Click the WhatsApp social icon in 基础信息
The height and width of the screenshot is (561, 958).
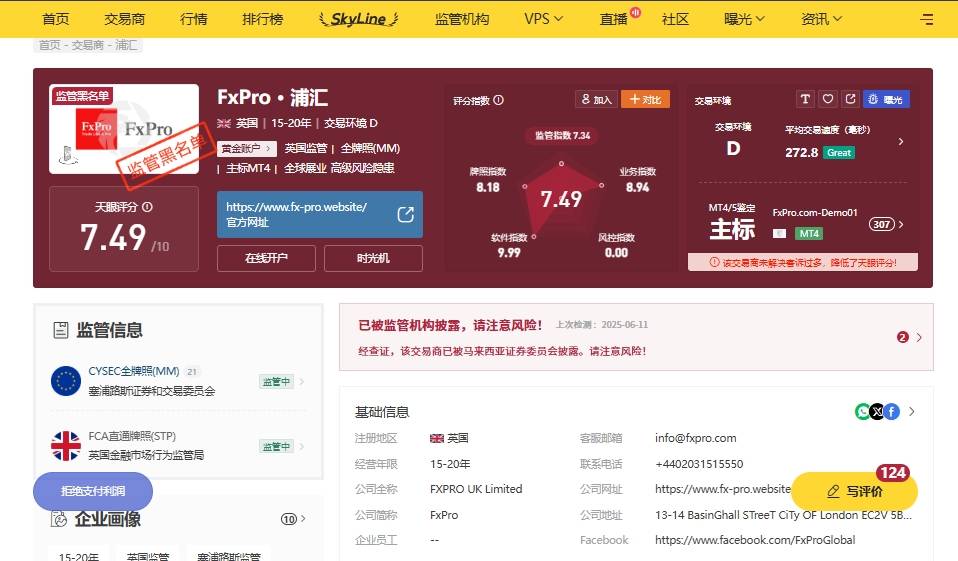pos(862,412)
